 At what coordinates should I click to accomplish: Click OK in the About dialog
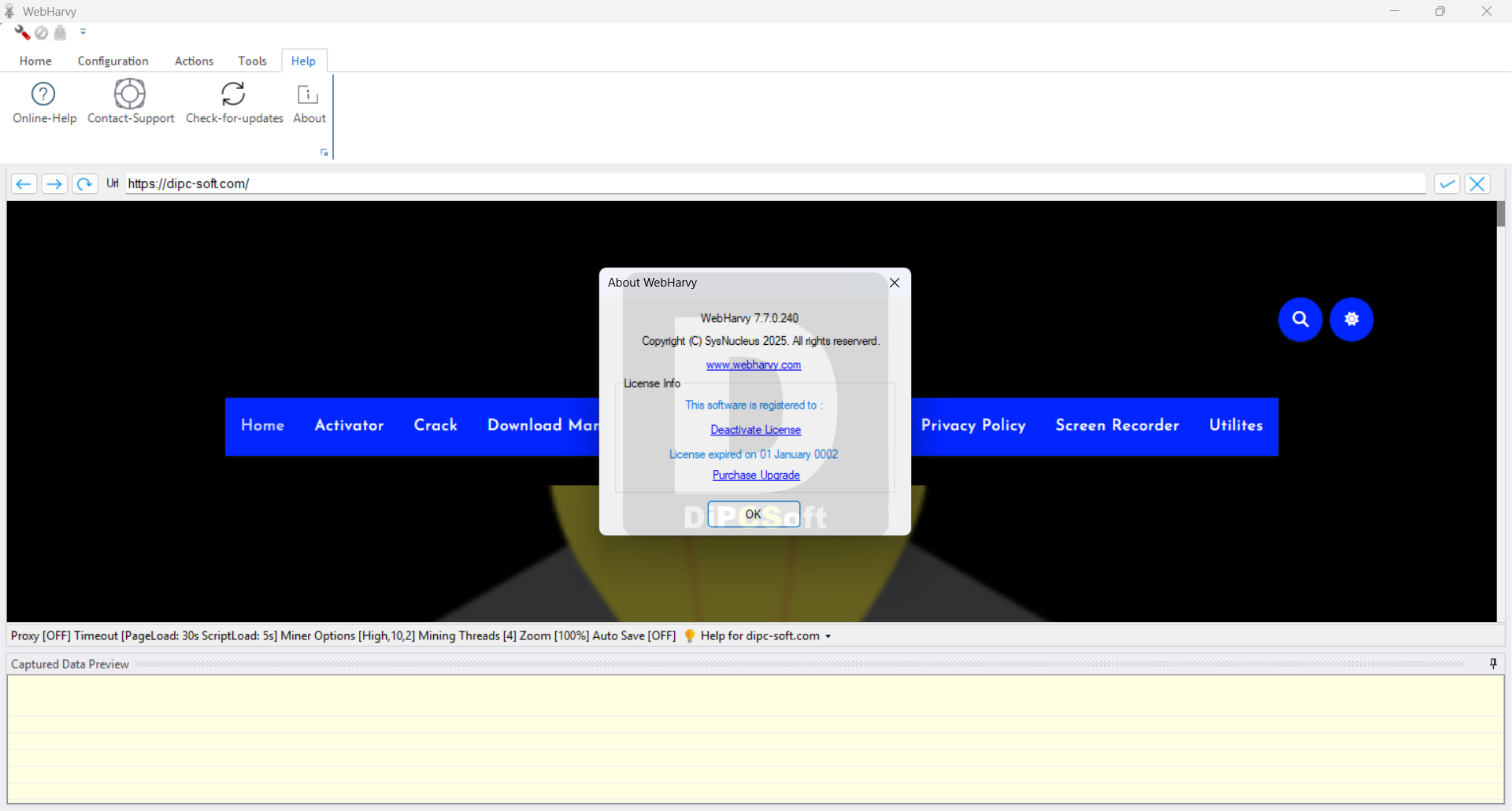coord(754,514)
